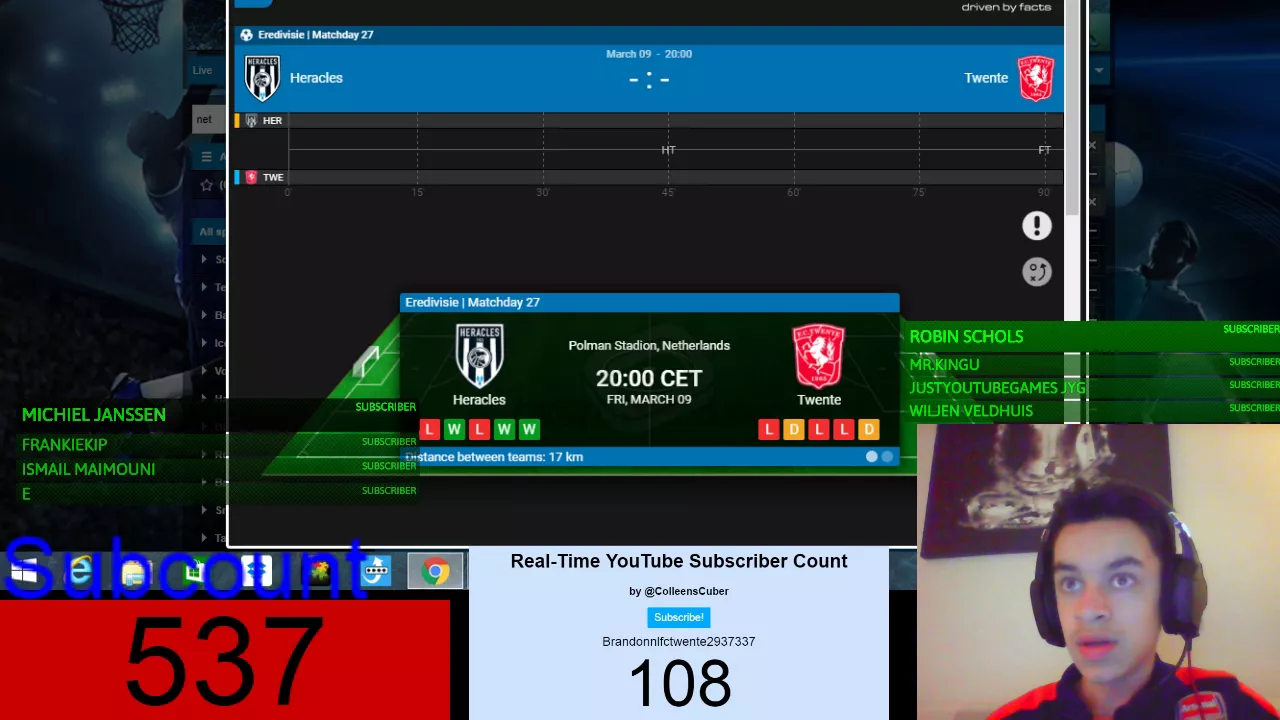Open Google Chrome from the taskbar
Viewport: 1280px width, 720px height.
coord(435,572)
